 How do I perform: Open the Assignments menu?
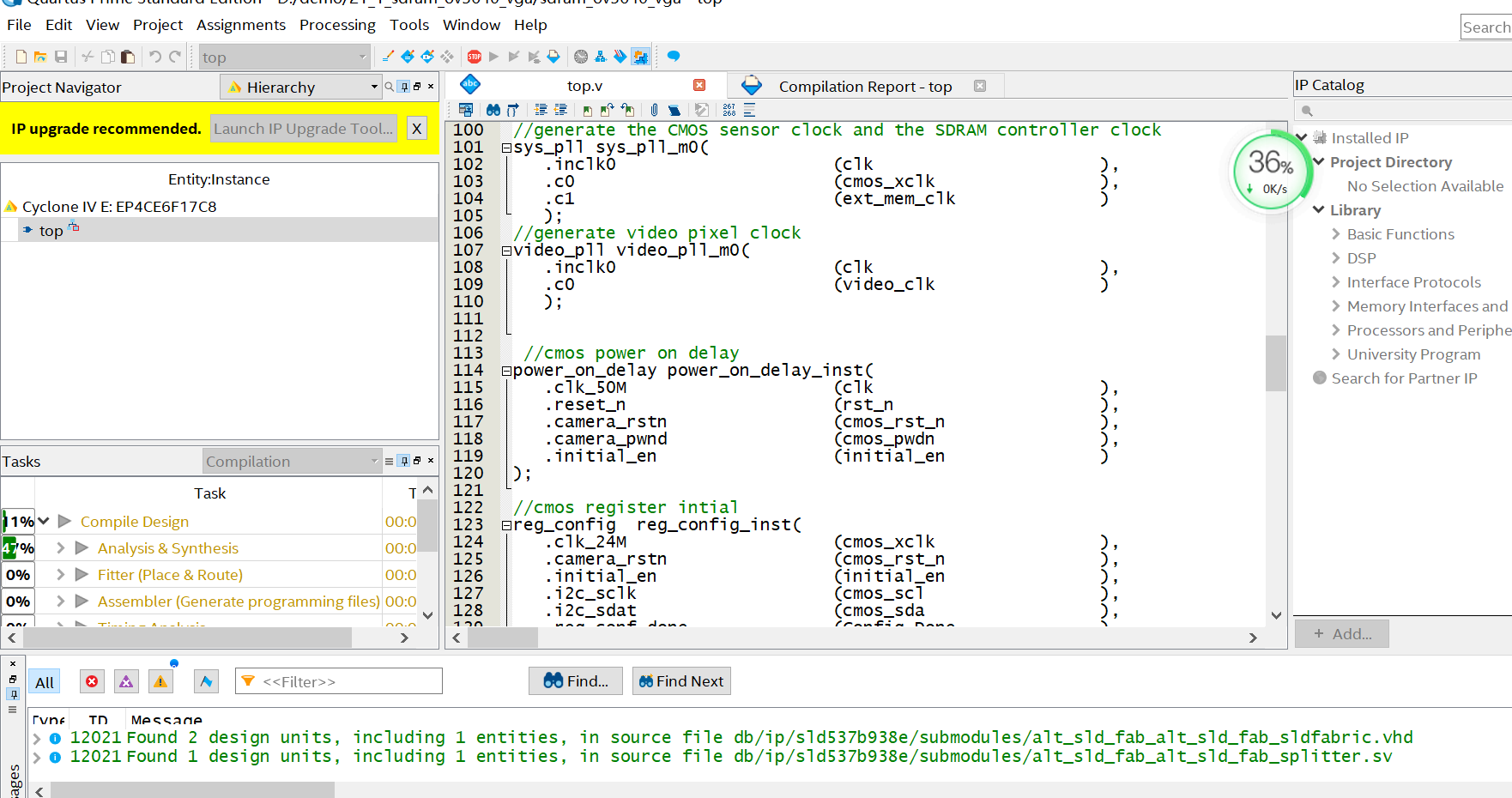[241, 25]
